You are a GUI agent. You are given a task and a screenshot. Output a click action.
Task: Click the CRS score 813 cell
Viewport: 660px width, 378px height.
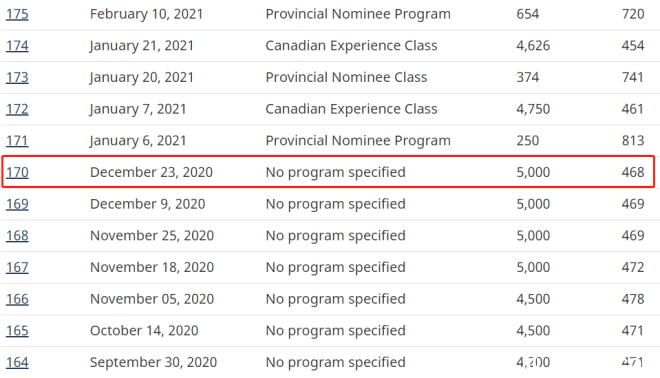[633, 141]
